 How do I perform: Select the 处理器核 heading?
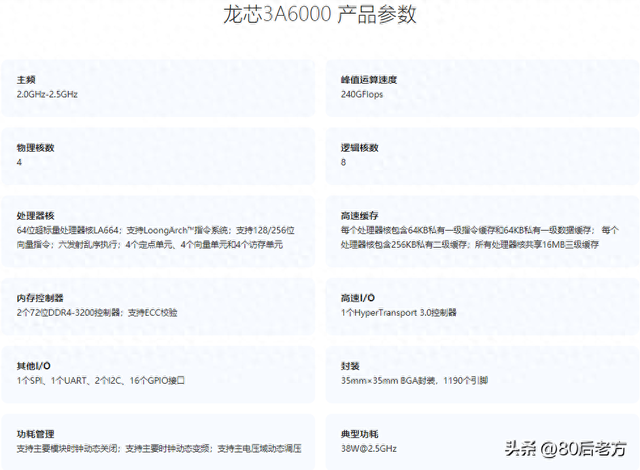[36, 216]
